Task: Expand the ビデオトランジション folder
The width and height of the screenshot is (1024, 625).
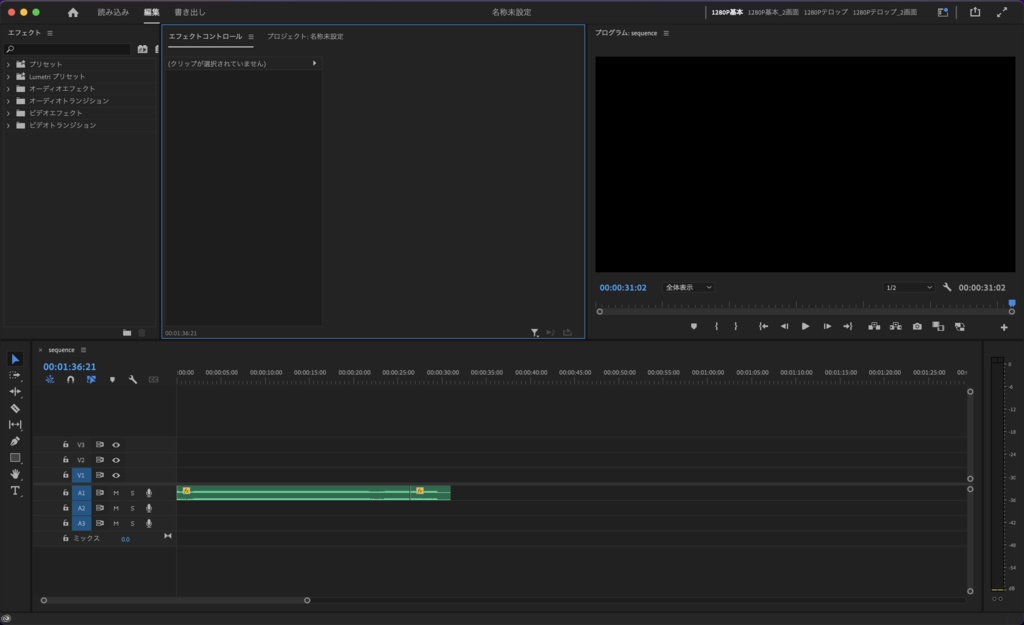Action: (8, 125)
